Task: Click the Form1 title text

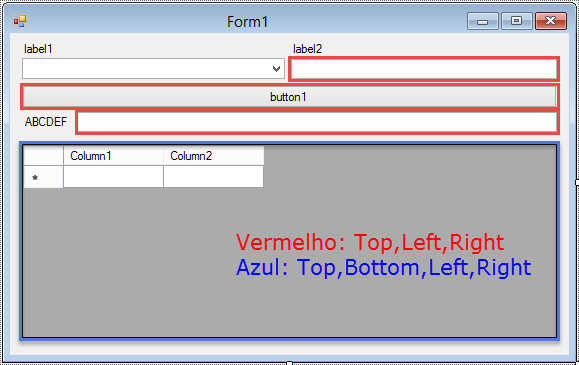Action: point(247,22)
